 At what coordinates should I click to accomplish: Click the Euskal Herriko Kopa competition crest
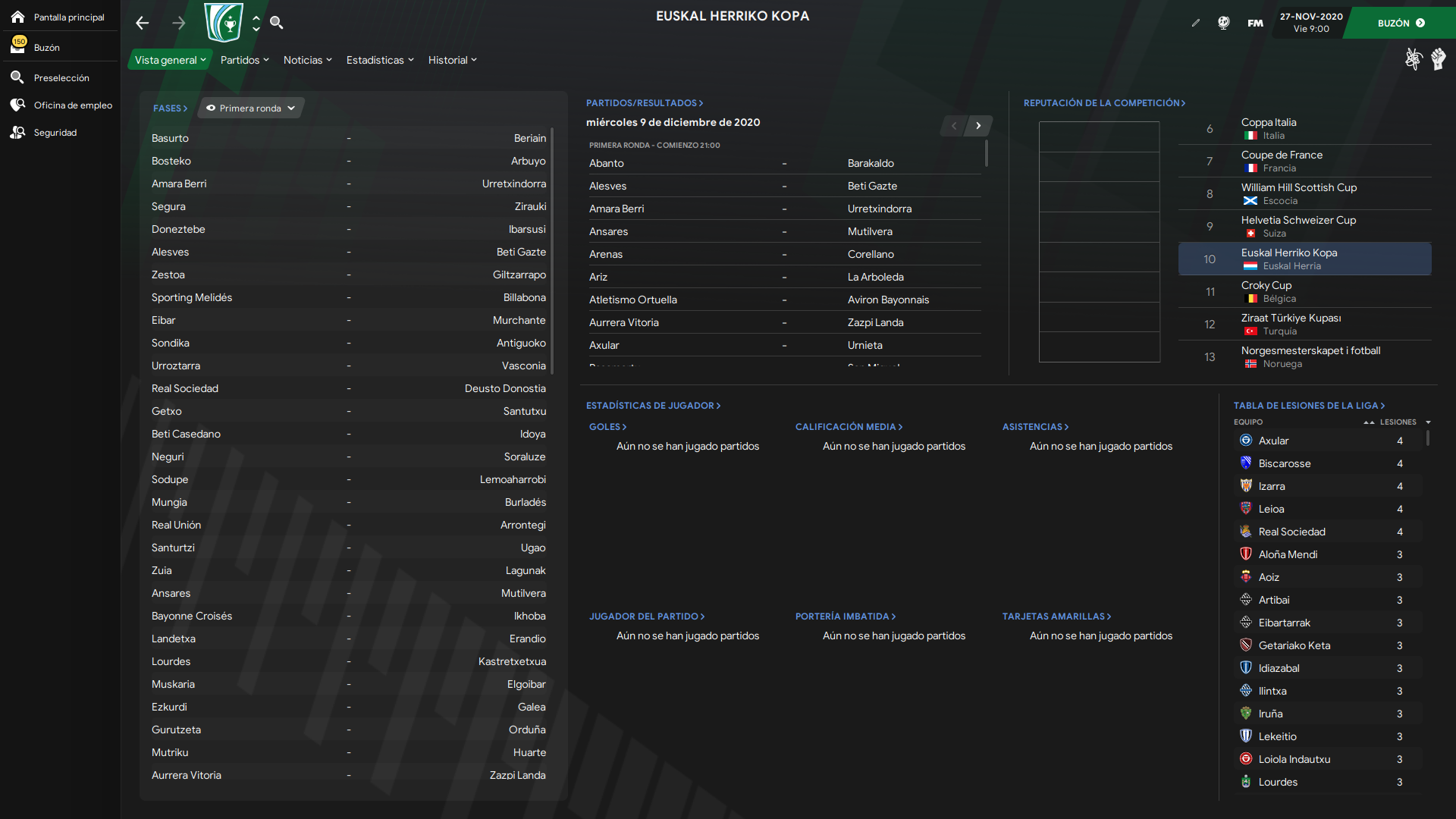[x=224, y=22]
